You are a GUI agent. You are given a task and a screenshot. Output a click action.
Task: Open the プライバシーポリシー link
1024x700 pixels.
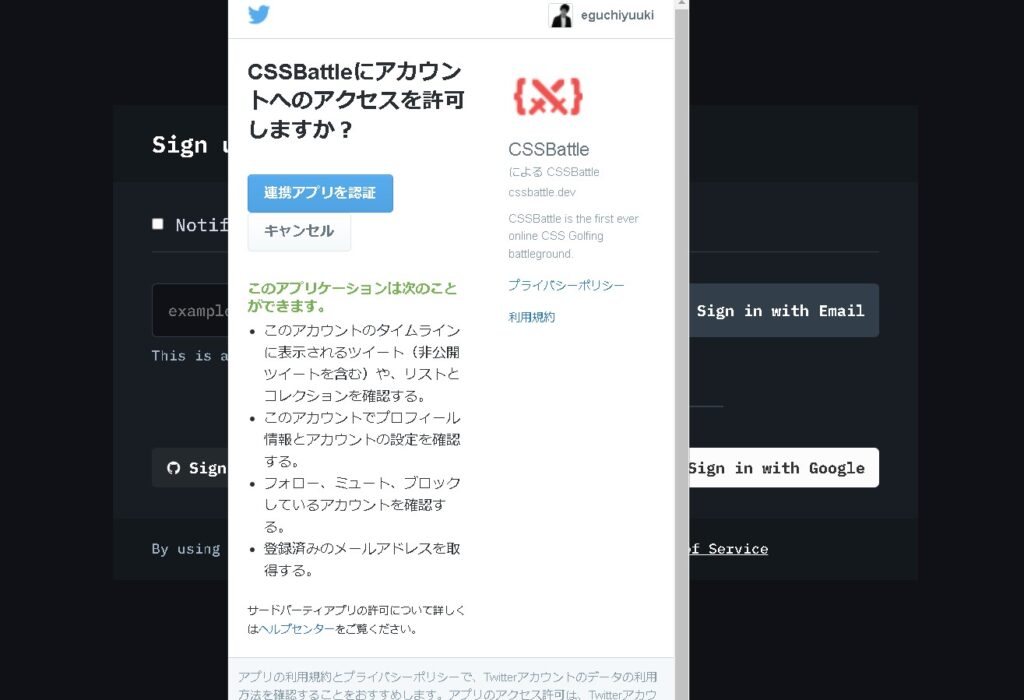566,285
